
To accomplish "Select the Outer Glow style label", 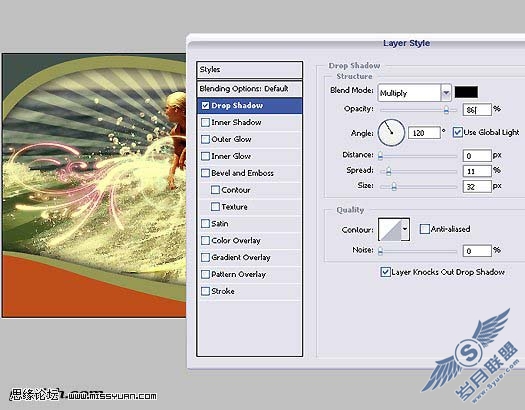I will coord(231,139).
